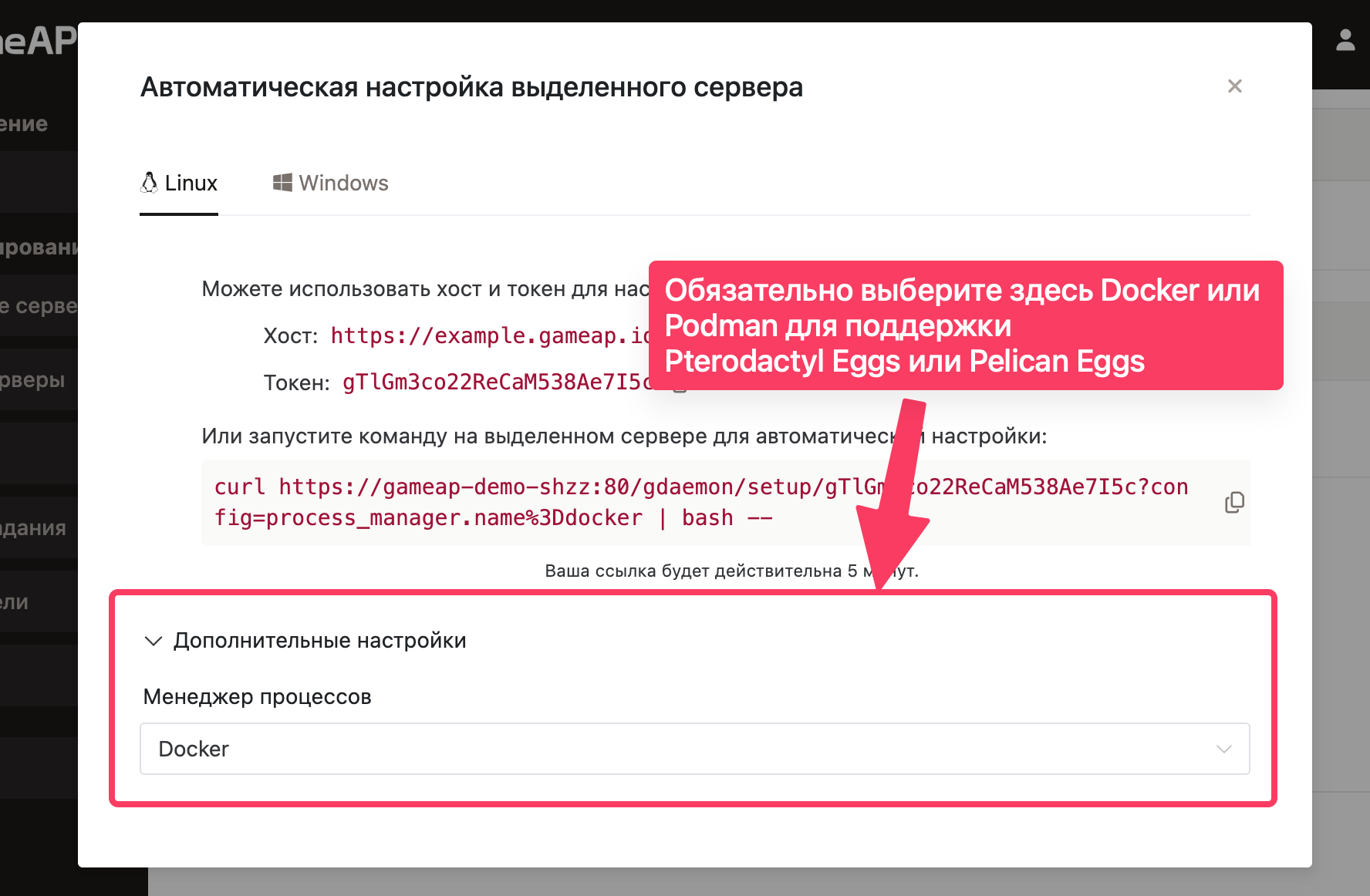Copy the curl setup command
Screen dimensions: 1370x896
coord(1234,503)
